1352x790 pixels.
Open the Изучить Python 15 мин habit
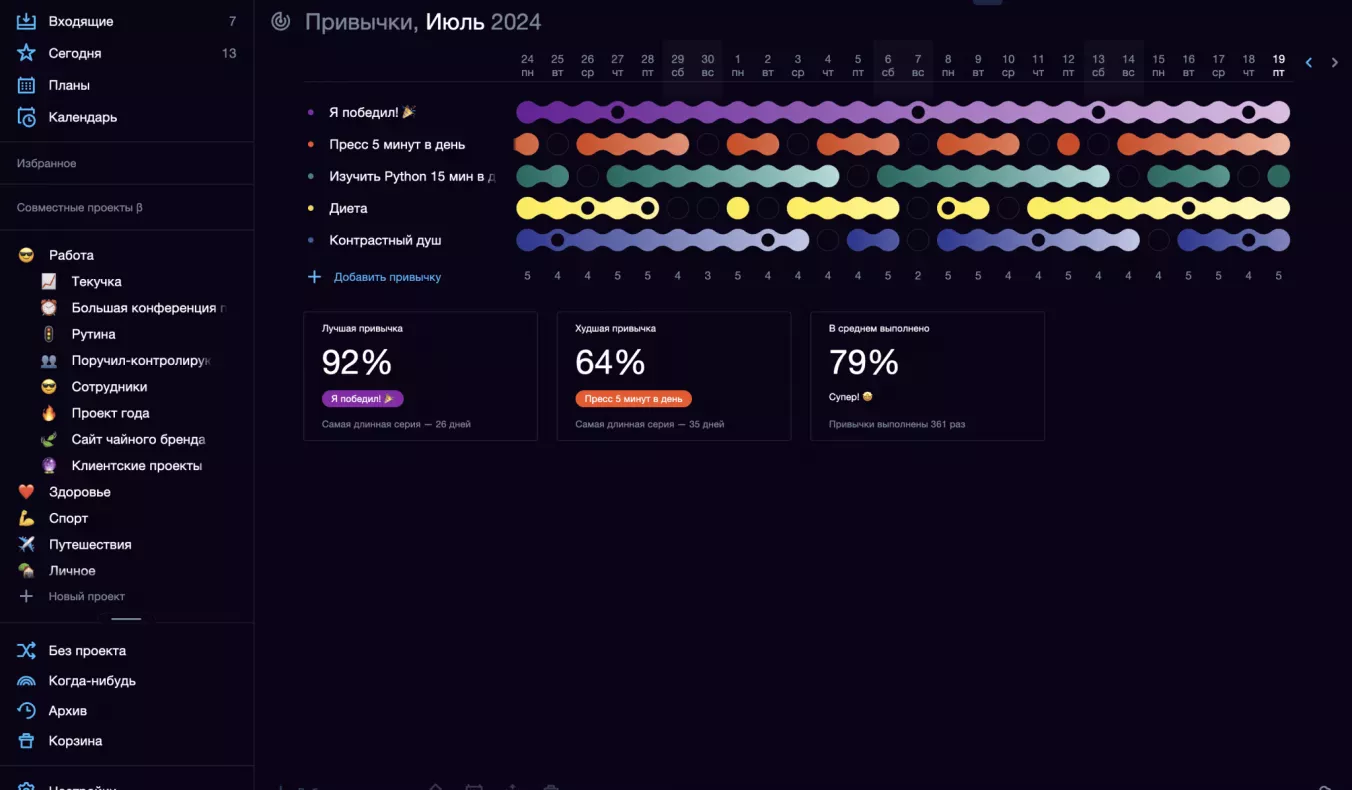point(412,176)
